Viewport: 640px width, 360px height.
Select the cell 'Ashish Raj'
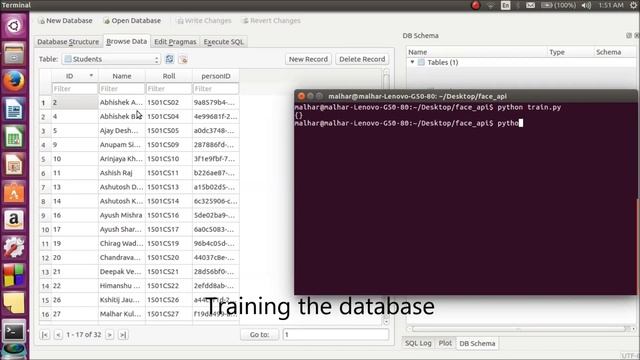pyautogui.click(x=122, y=173)
